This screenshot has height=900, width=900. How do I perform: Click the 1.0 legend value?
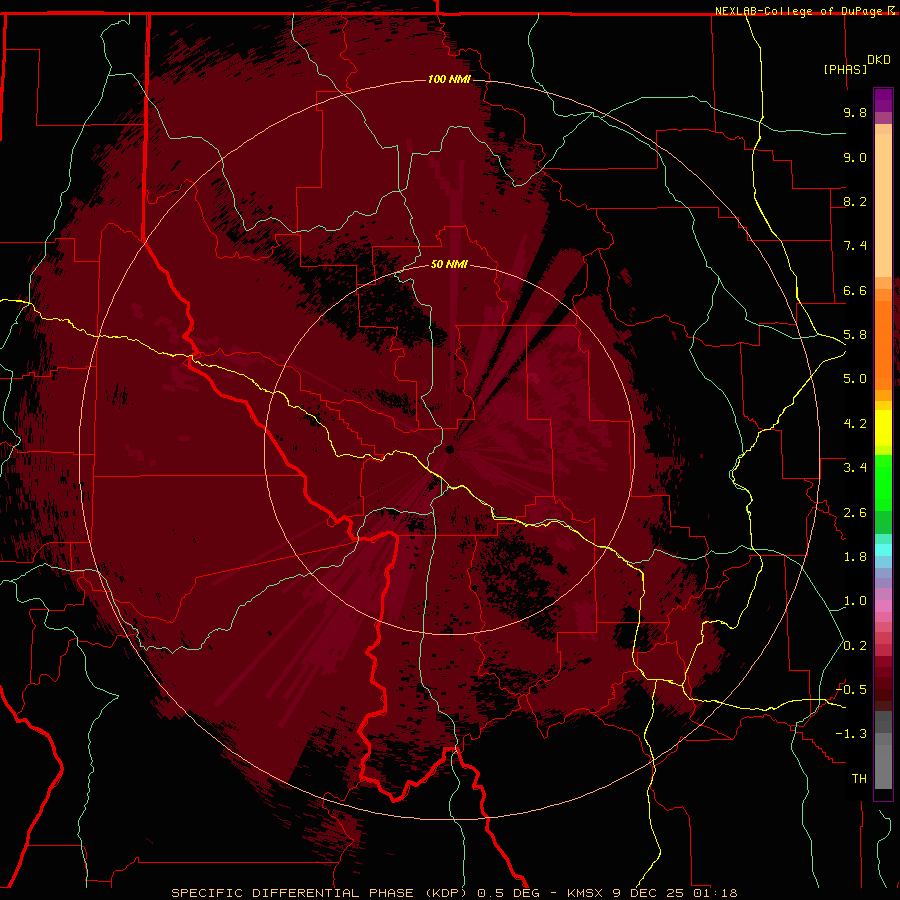click(x=855, y=601)
